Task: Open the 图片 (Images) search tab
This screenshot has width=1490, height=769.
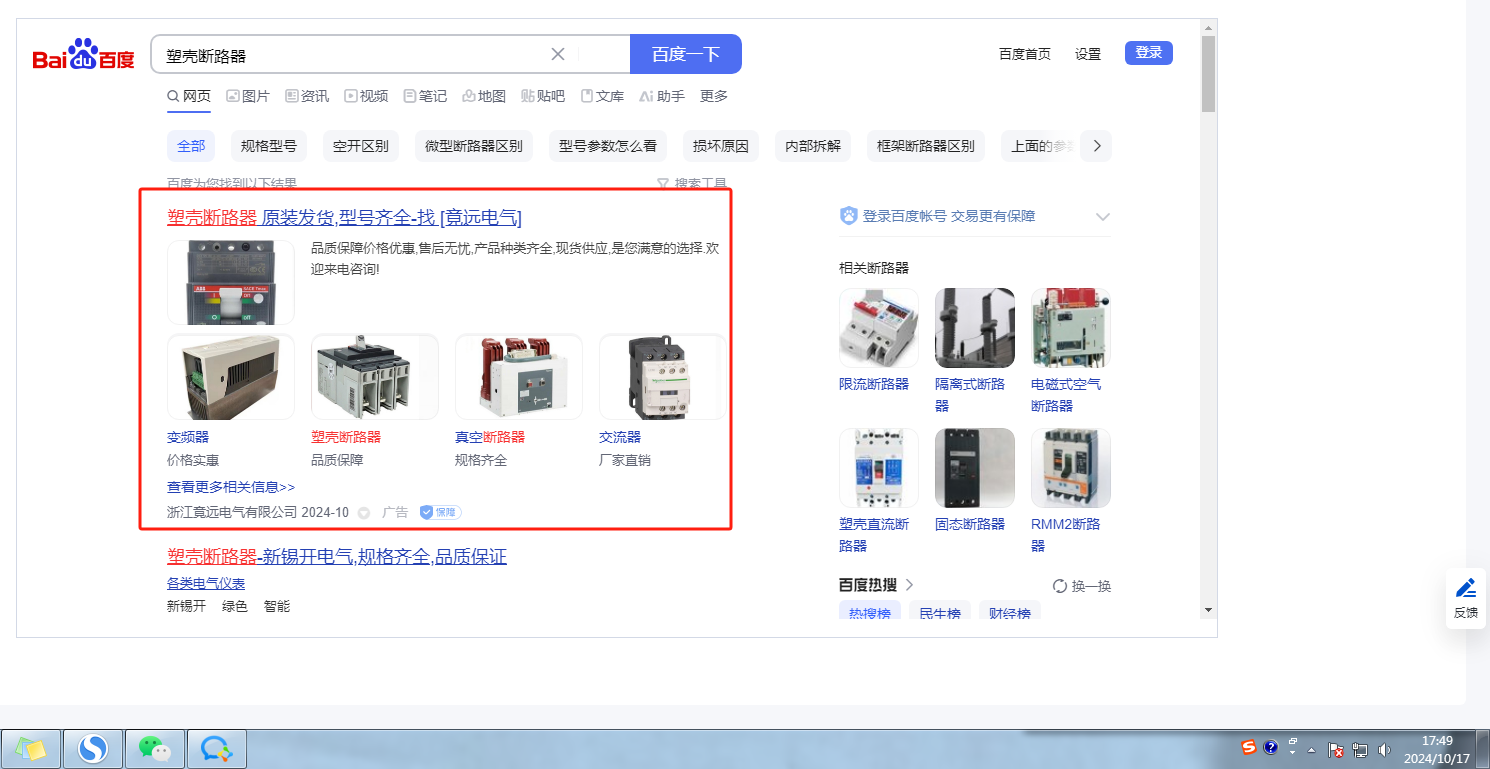Action: coord(248,96)
